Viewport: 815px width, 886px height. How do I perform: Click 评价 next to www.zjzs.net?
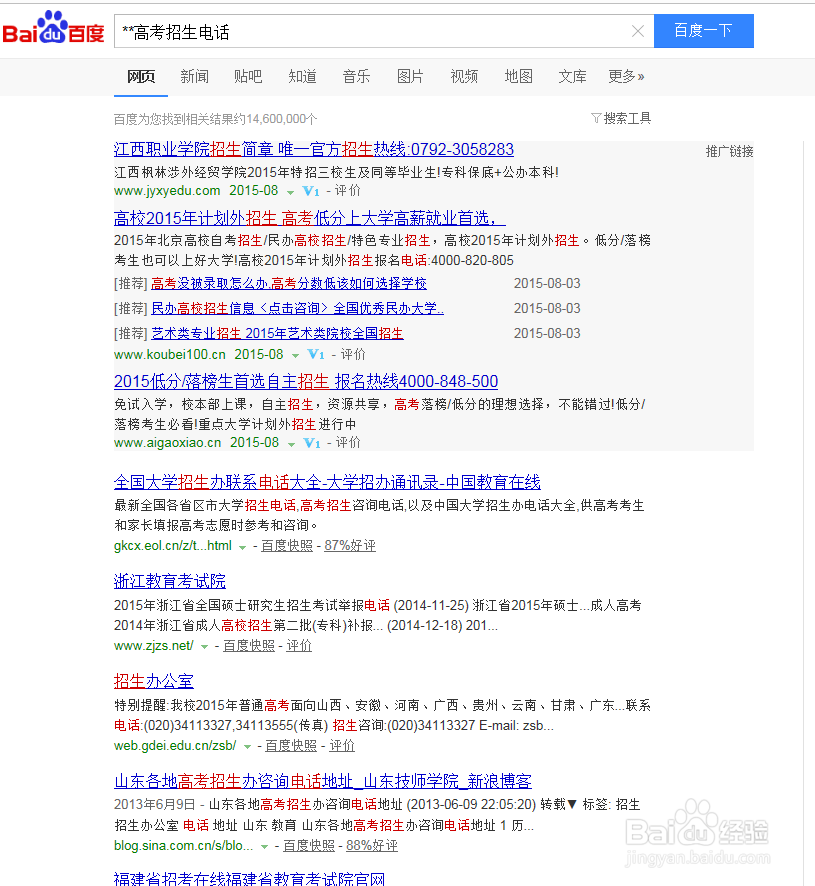[x=299, y=645]
